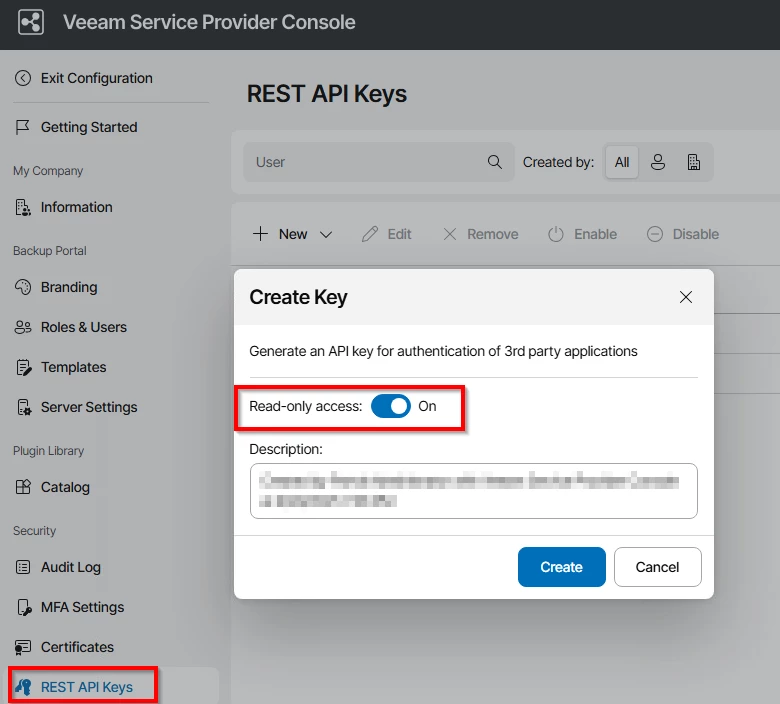
Task: Filter keys created by company icon
Action: point(694,162)
